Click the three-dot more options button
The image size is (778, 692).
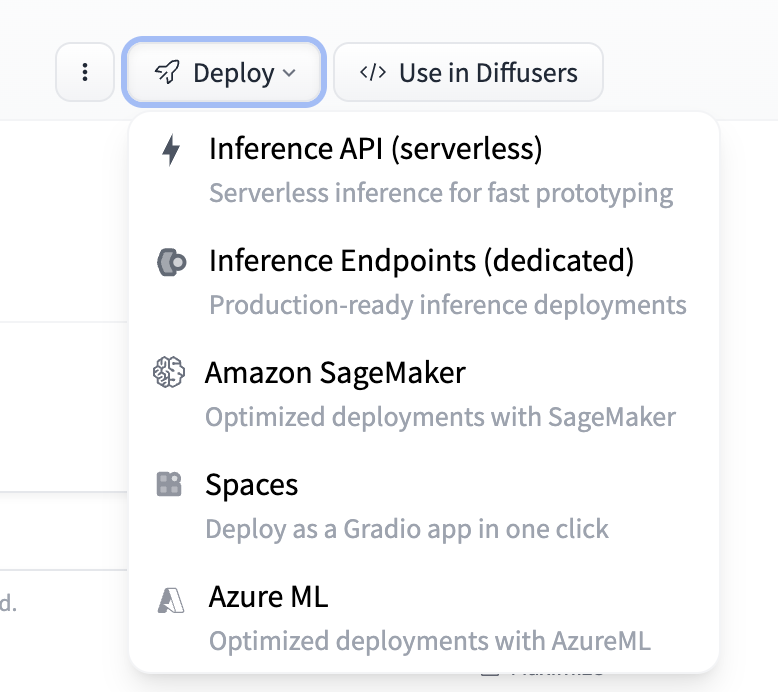(85, 72)
